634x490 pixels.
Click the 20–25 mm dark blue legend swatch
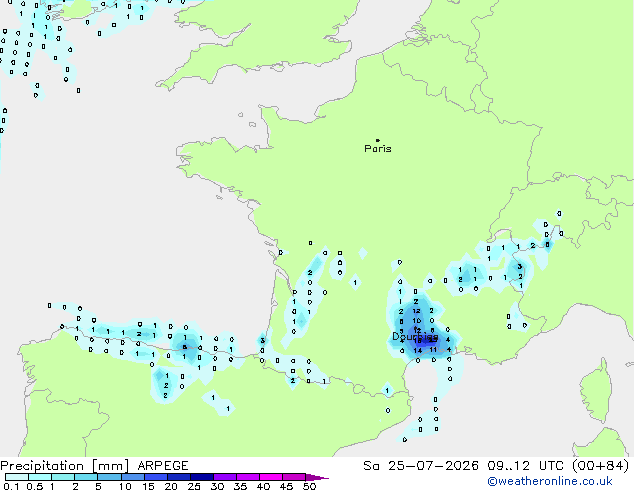[x=179, y=477]
